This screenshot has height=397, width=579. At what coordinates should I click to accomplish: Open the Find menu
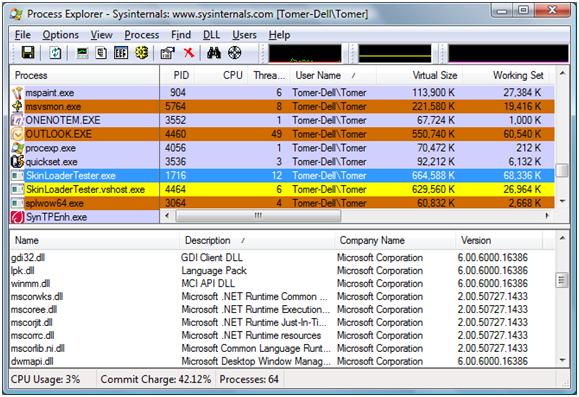pyautogui.click(x=181, y=35)
